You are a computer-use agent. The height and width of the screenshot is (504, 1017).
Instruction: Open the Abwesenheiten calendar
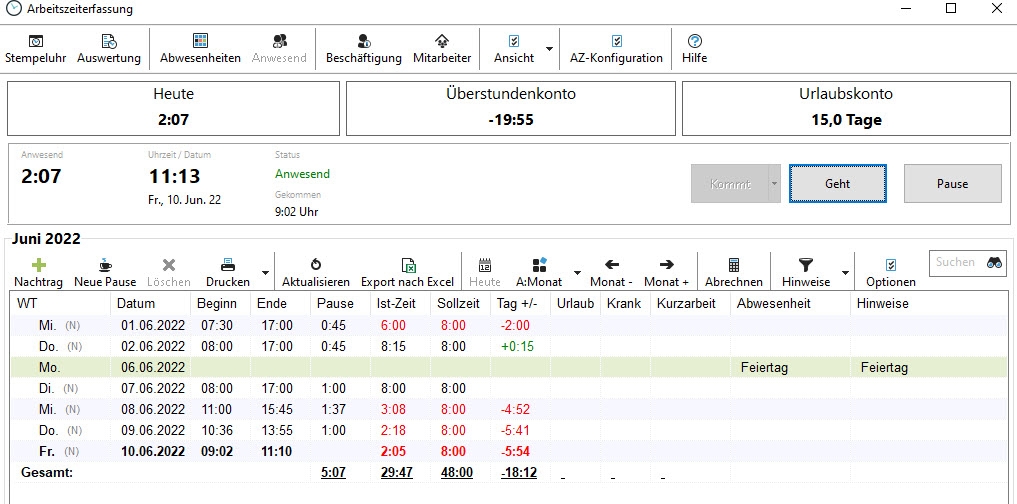coord(200,48)
